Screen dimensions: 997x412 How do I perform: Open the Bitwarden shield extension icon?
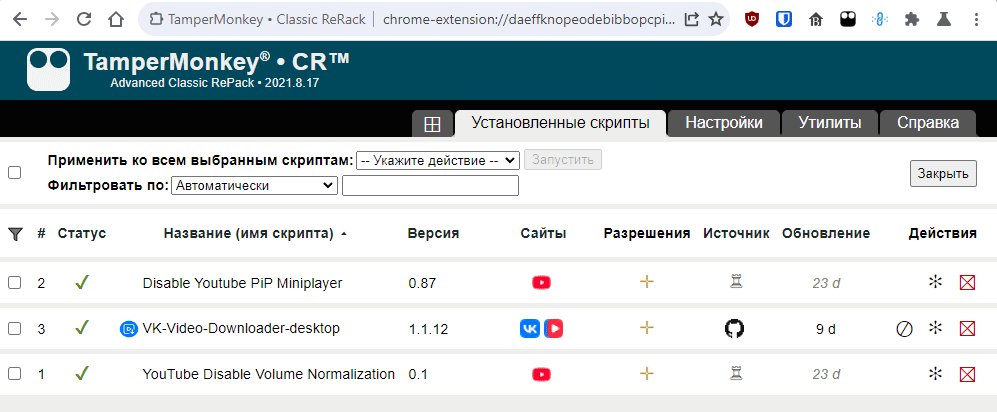(783, 20)
